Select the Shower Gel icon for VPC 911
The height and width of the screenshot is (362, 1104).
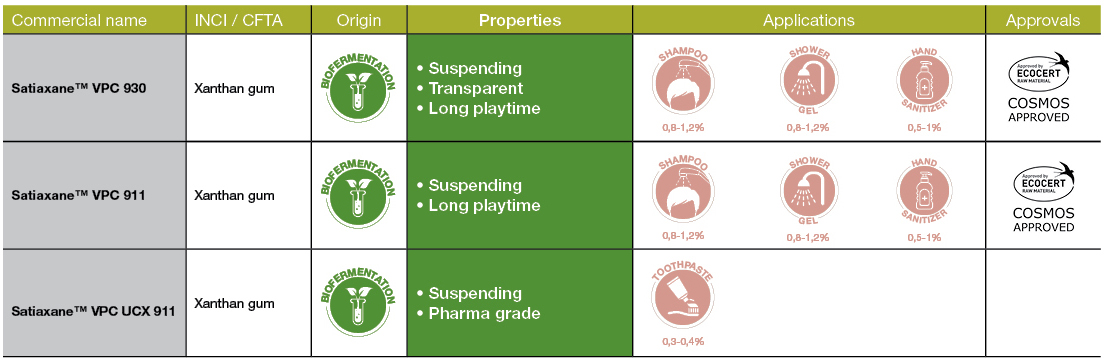tap(807, 192)
